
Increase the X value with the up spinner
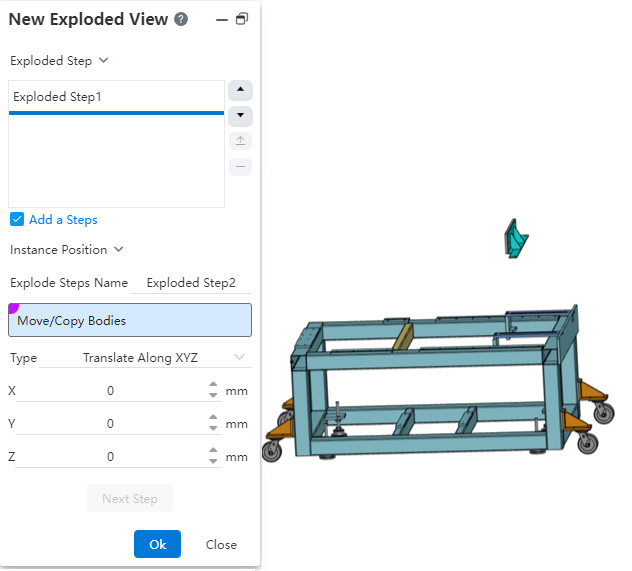213,384
